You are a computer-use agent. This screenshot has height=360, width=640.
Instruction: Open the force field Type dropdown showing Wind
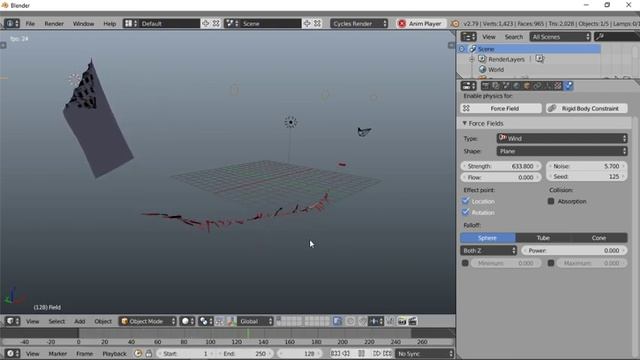coord(562,138)
